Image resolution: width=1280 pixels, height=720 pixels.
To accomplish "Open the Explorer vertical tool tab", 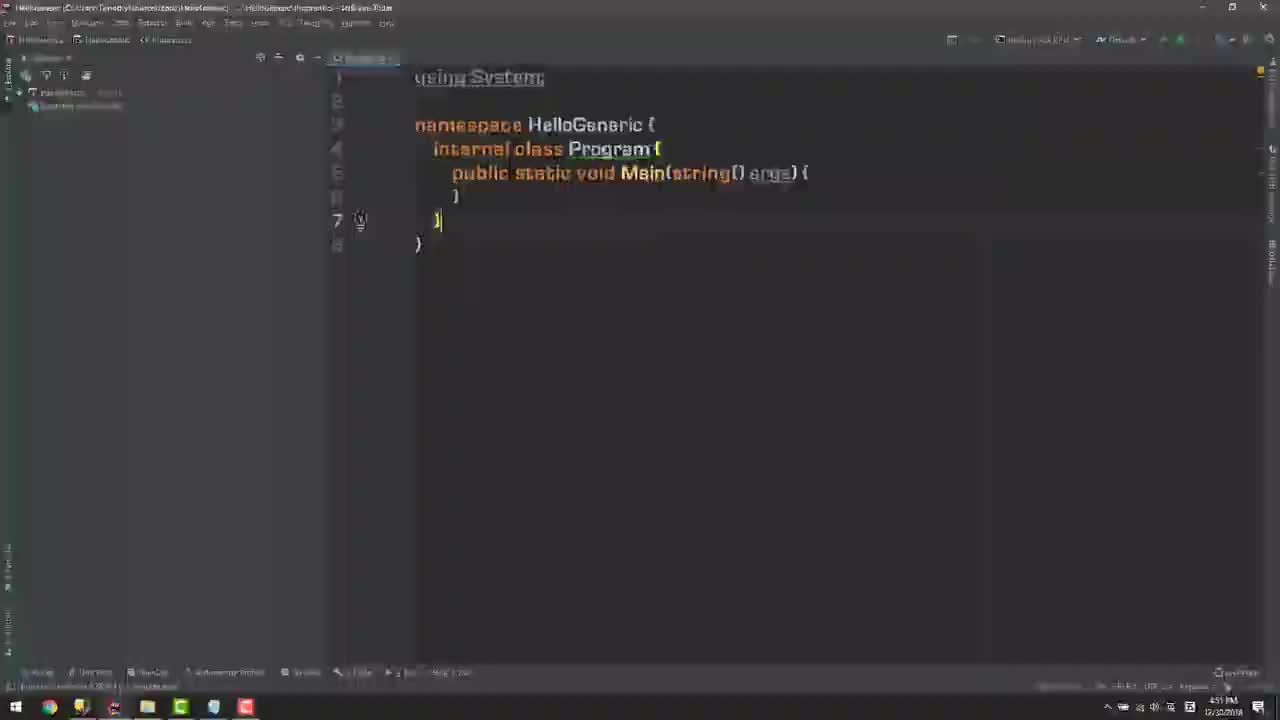I will [x=8, y=78].
